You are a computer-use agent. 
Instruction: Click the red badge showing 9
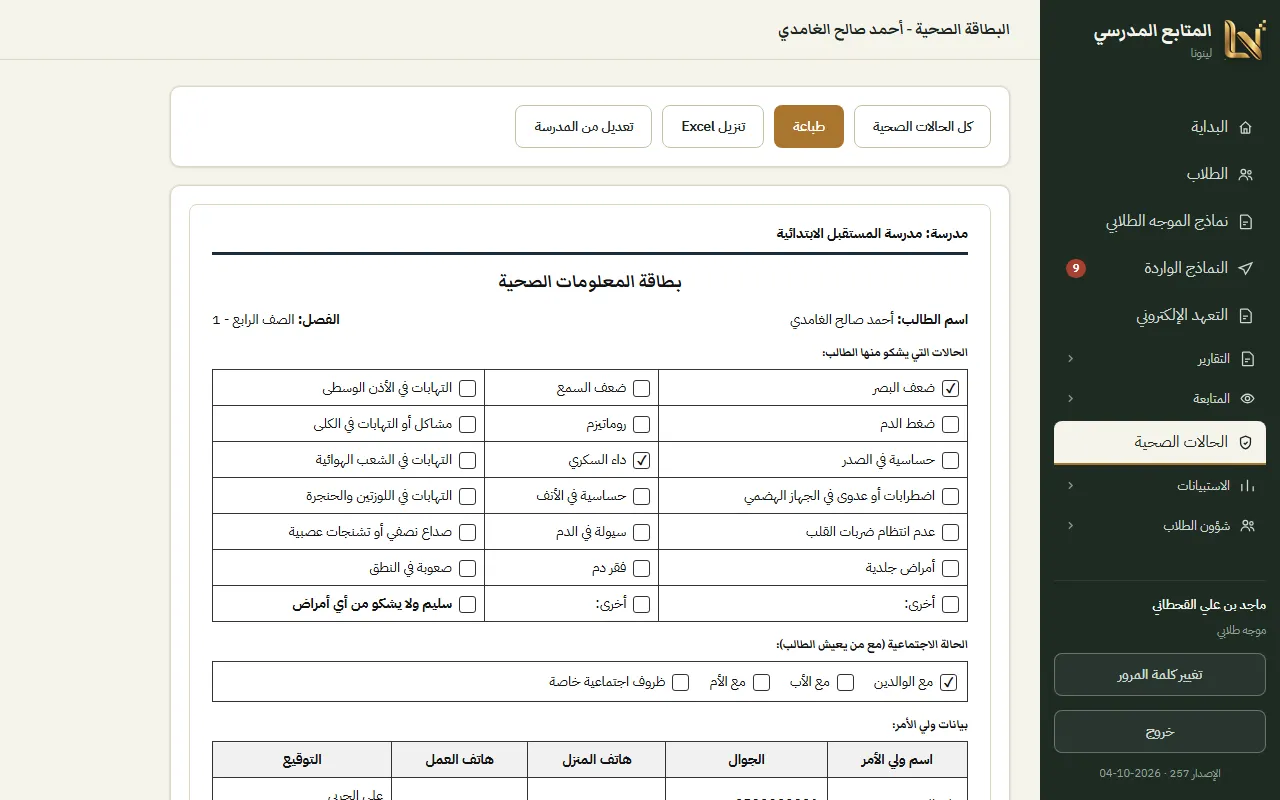(x=1076, y=268)
